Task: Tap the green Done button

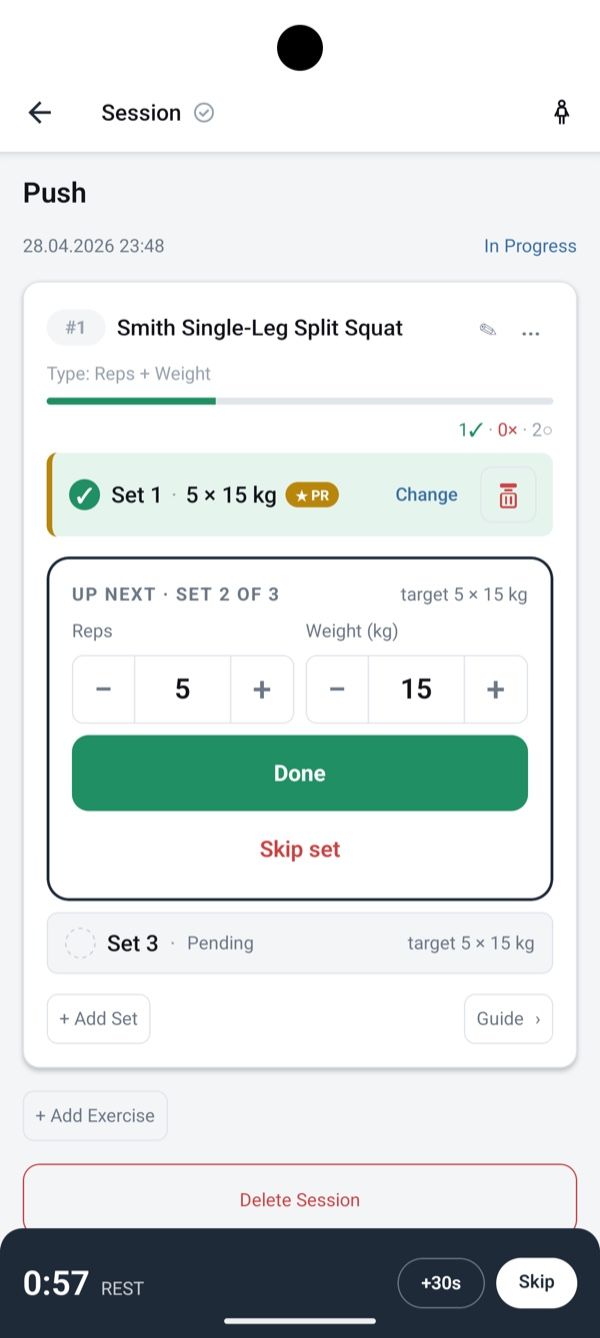Action: click(300, 773)
